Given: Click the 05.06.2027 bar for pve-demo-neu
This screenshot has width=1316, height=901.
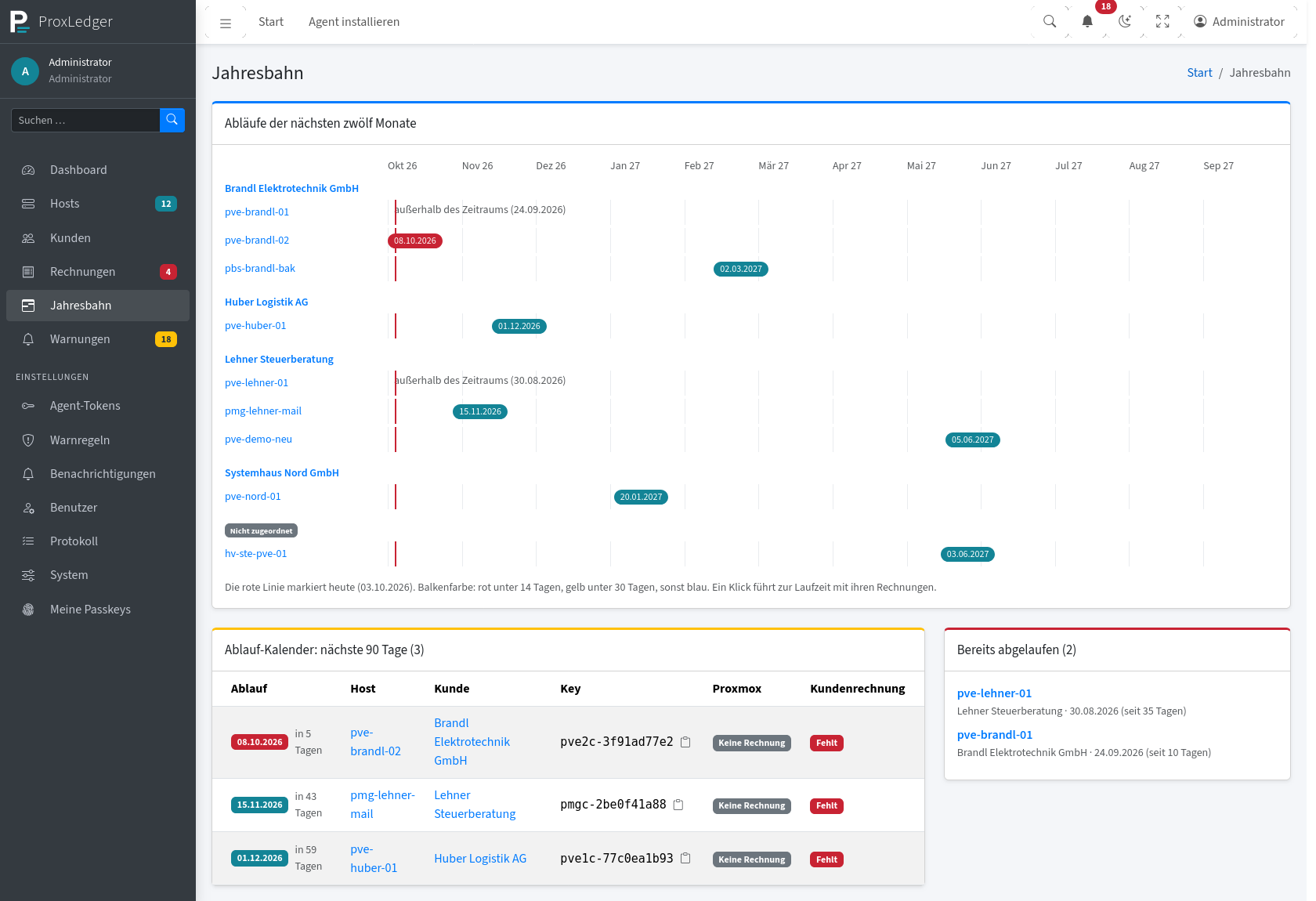Looking at the screenshot, I should click(973, 440).
